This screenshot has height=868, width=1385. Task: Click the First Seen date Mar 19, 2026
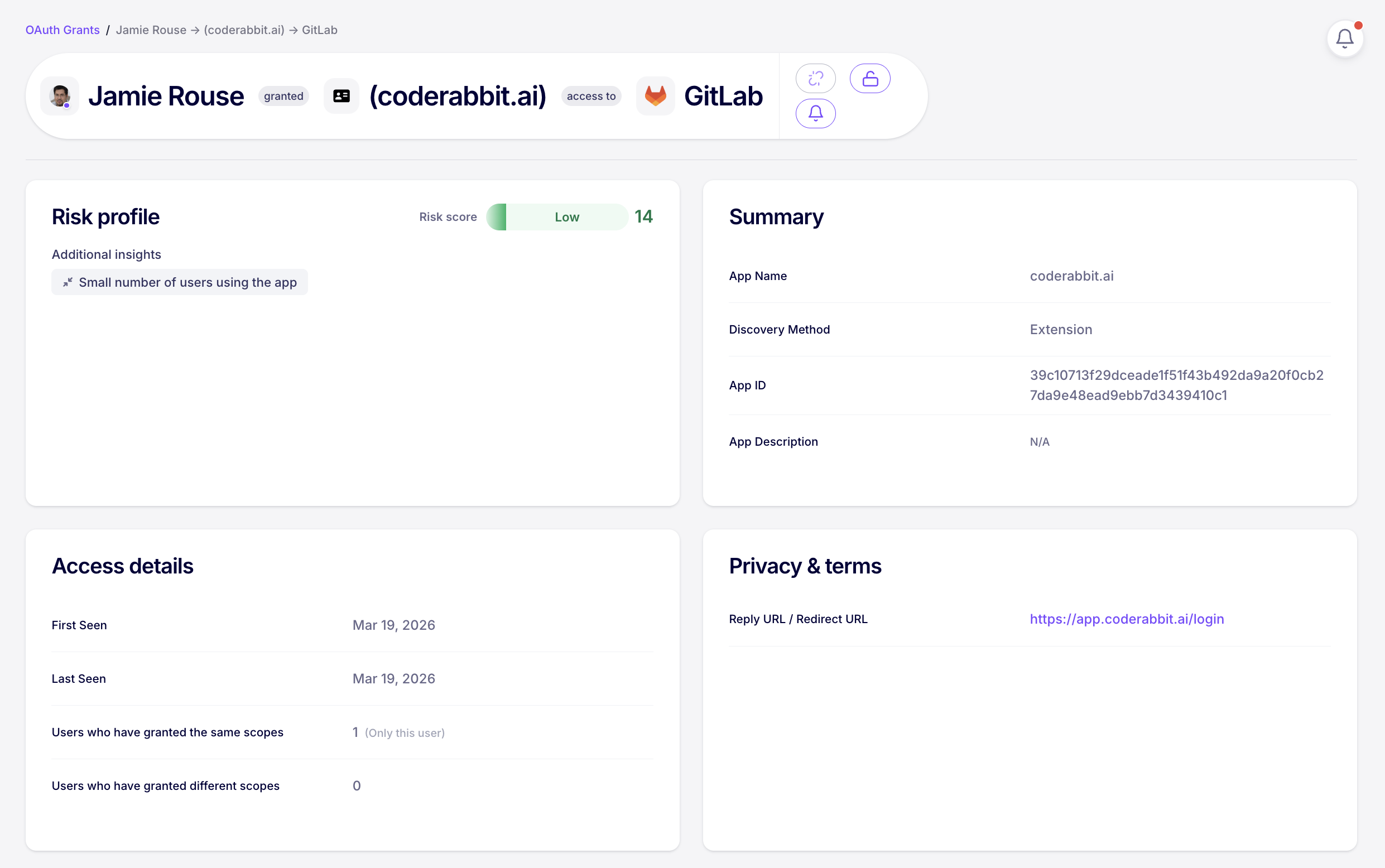tap(394, 625)
